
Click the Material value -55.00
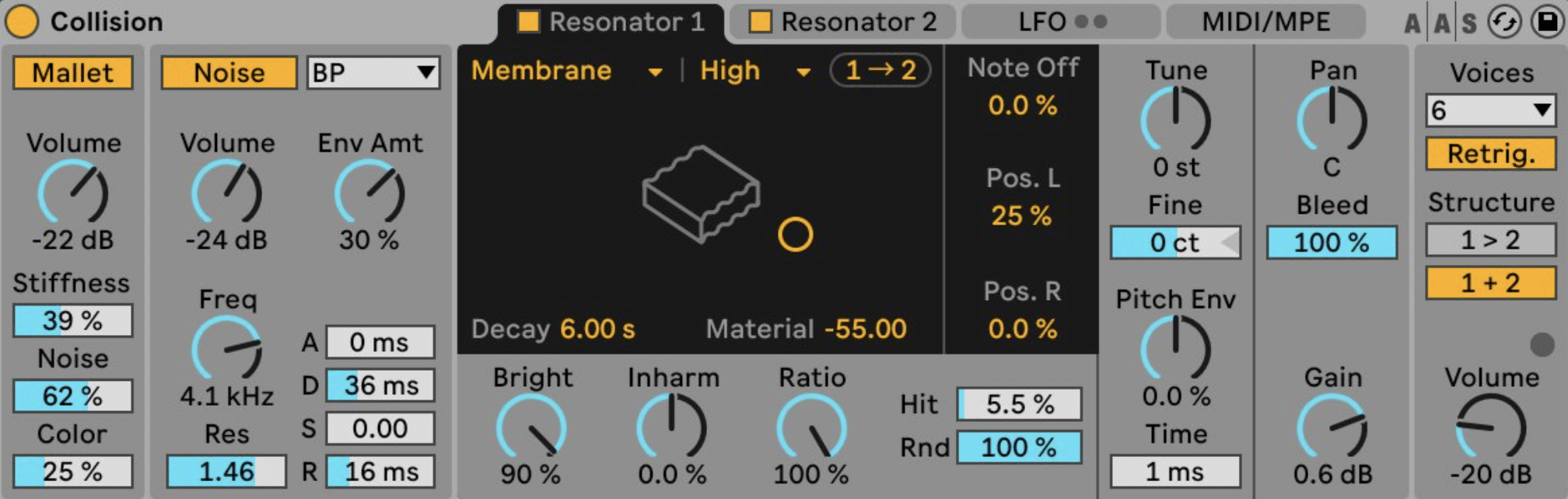coord(866,329)
